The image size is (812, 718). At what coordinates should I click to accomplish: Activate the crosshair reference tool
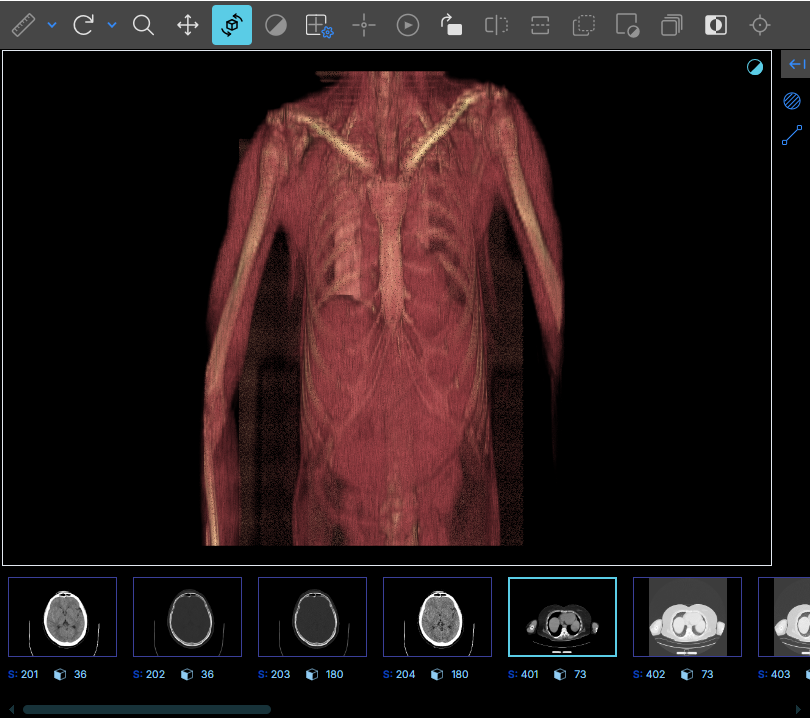click(x=364, y=25)
